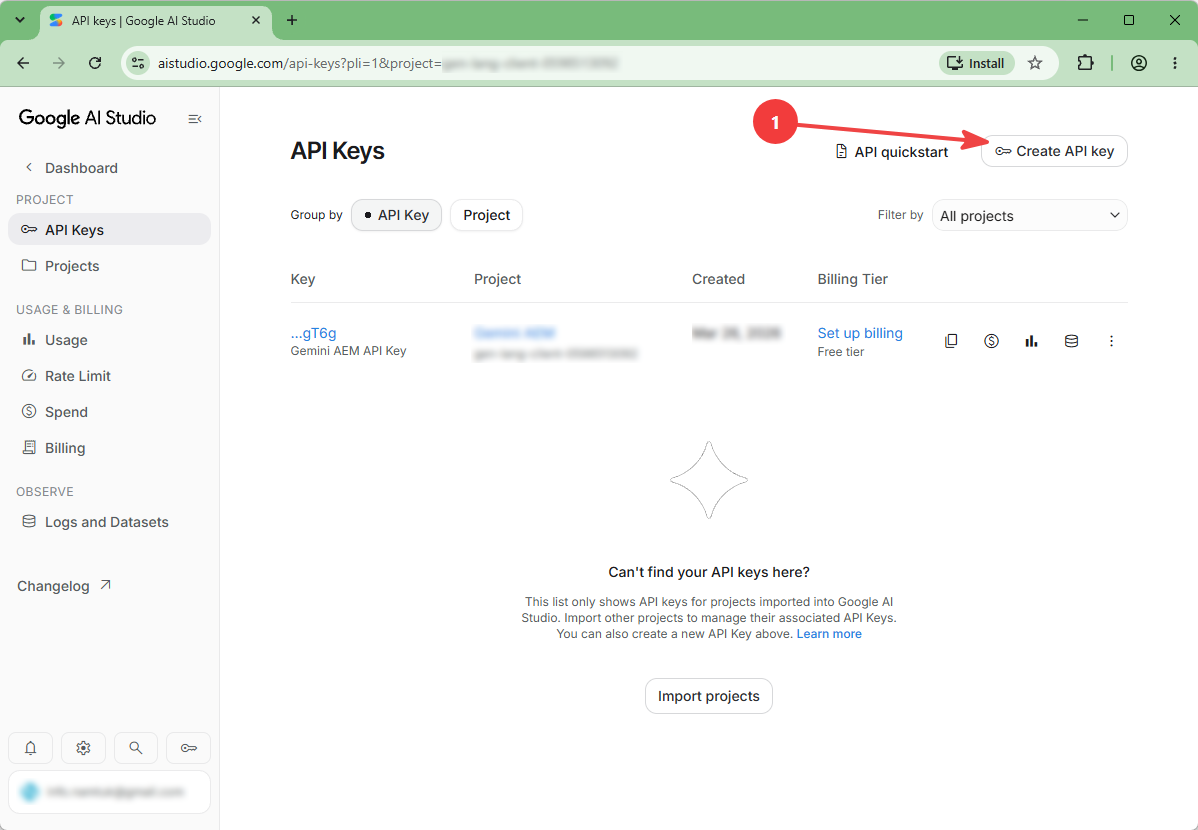
Task: Open the tab search chevron
Action: point(21,21)
